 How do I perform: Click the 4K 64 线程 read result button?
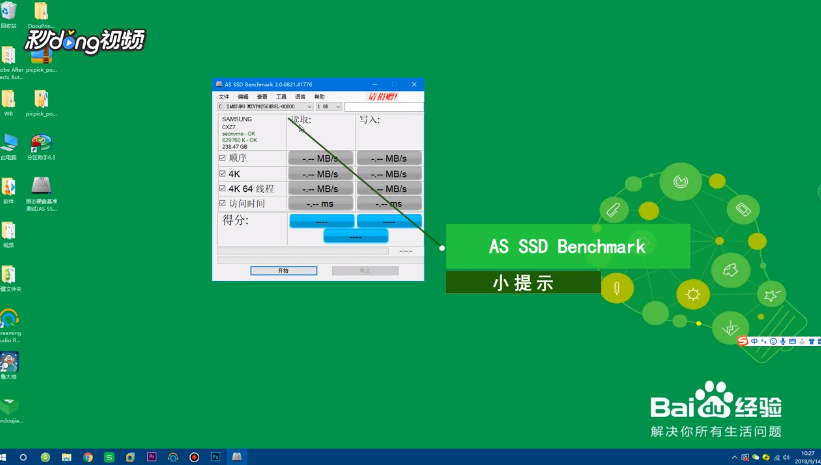click(321, 189)
